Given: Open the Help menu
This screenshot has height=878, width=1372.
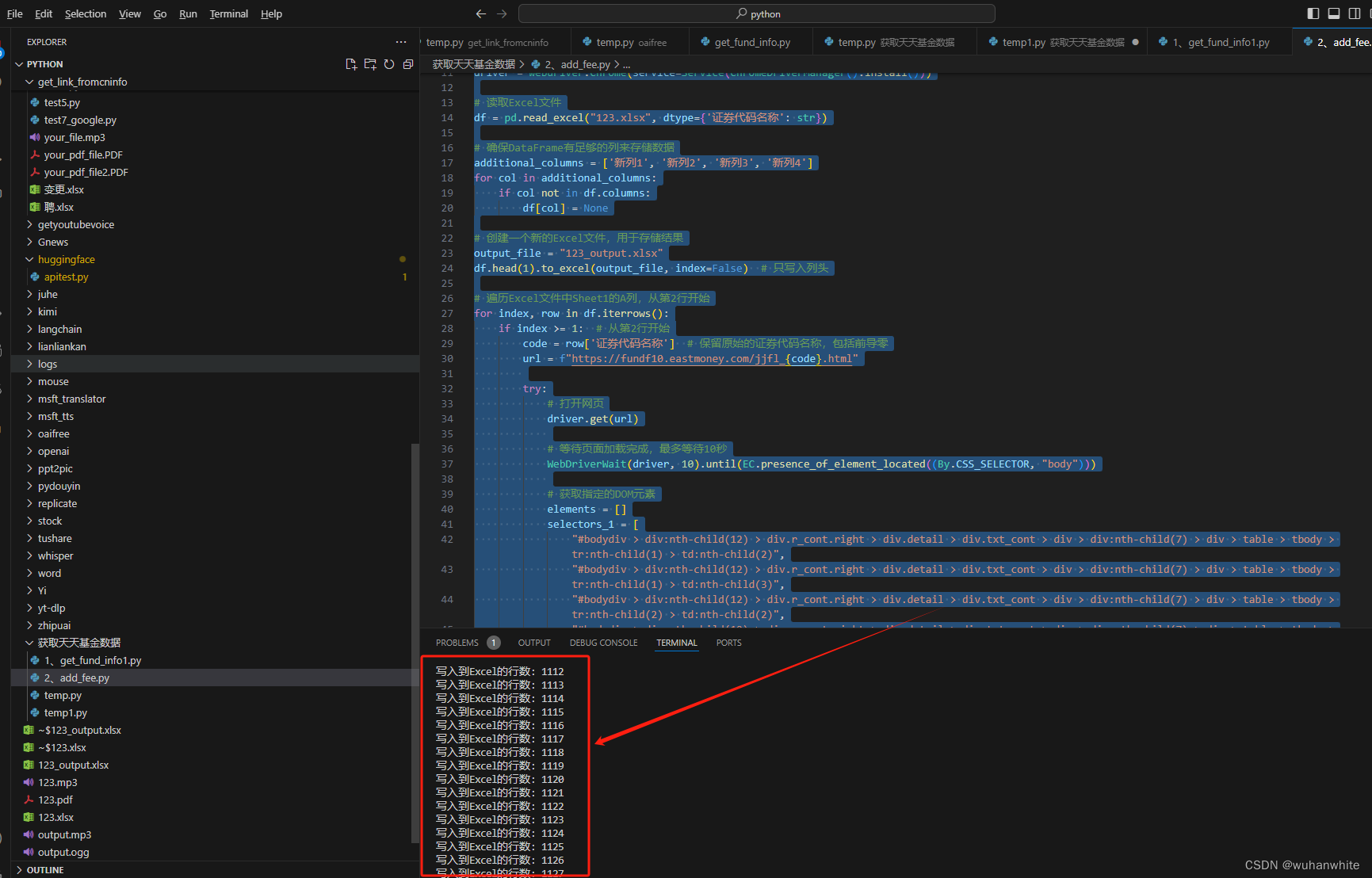Looking at the screenshot, I should click(271, 13).
